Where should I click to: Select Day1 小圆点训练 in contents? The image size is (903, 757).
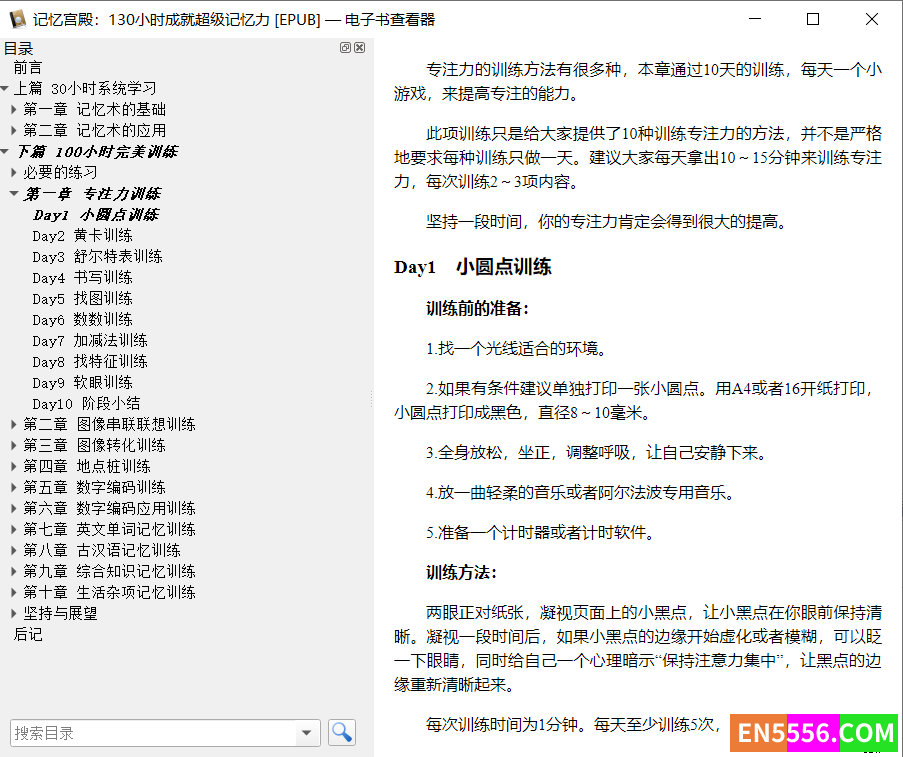tap(96, 215)
